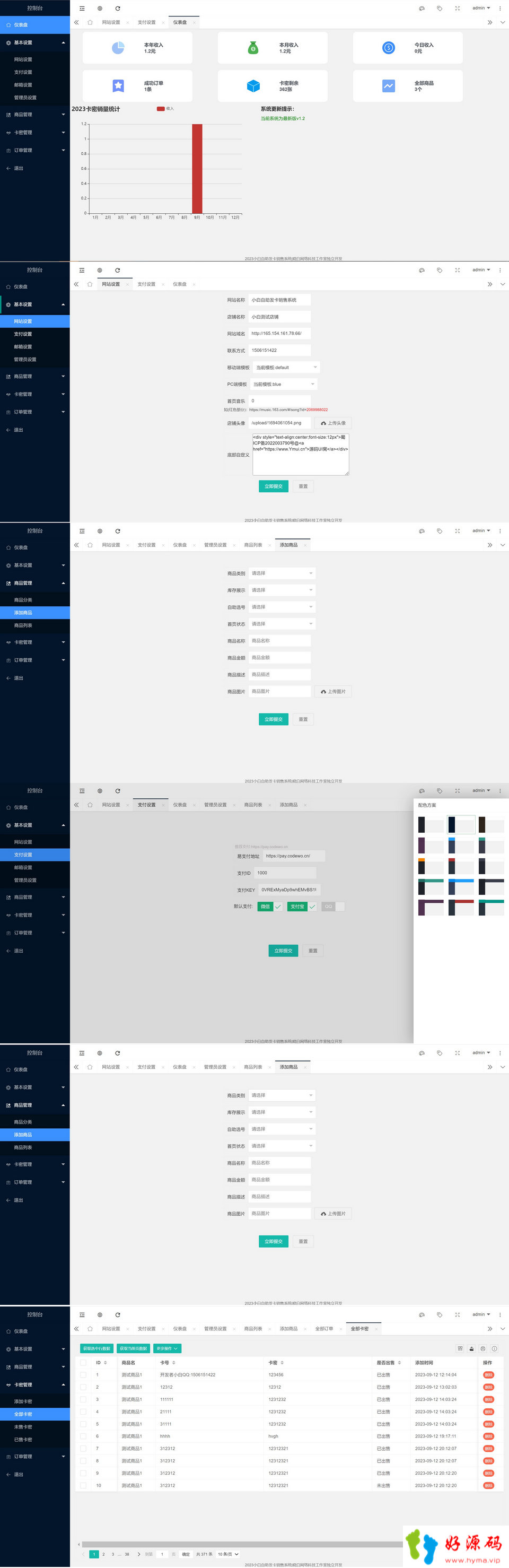Click 立即提交 on the 网站设置 screen
Screen dimensions: 509x1568
tap(274, 486)
